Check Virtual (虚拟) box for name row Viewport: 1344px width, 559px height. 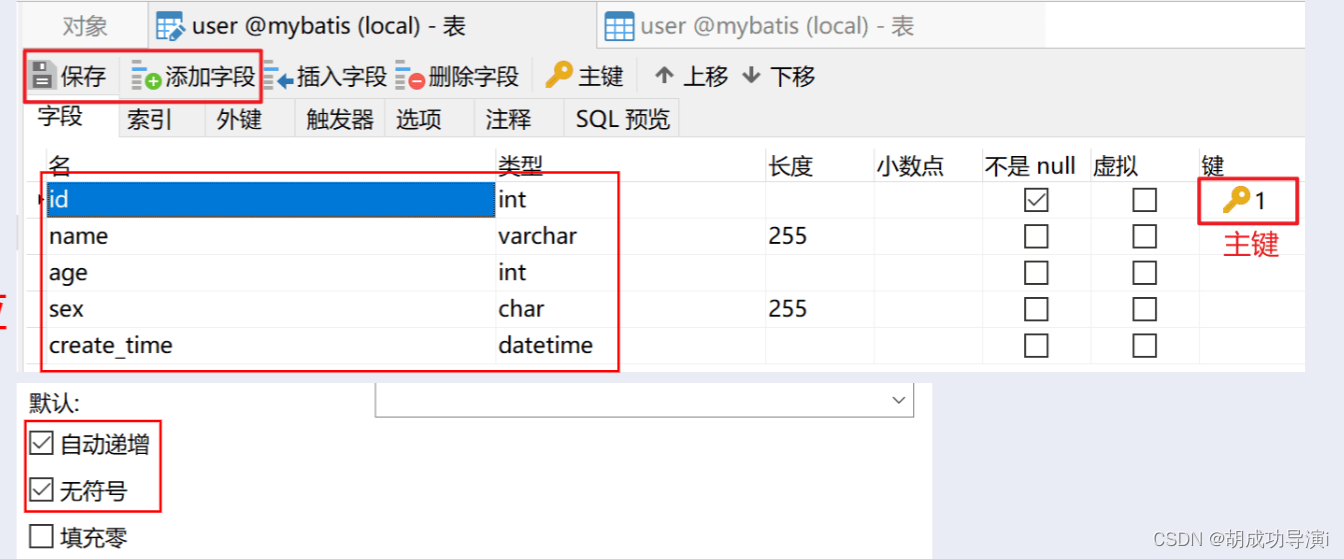(x=1144, y=237)
